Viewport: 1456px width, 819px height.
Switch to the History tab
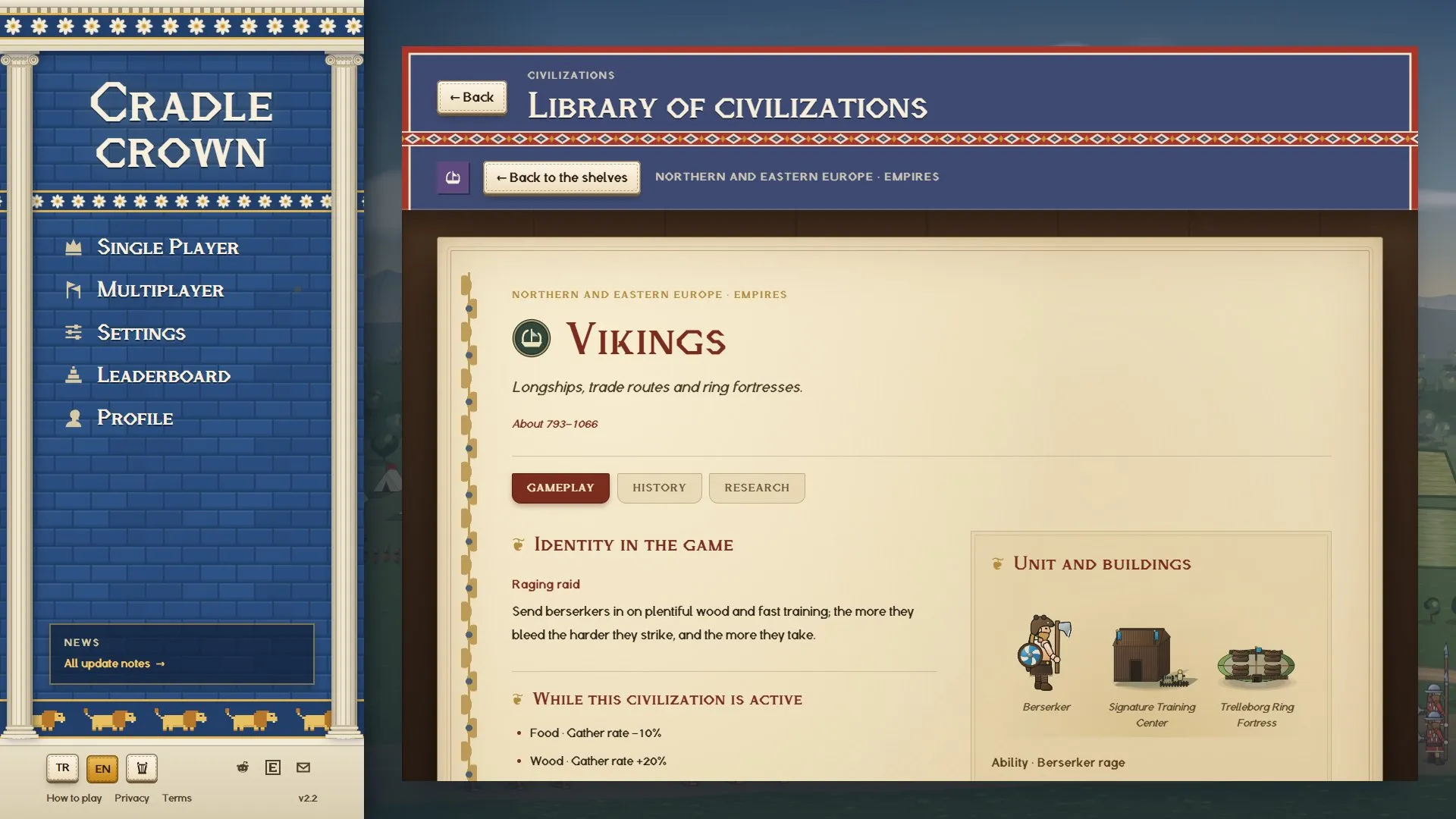point(659,488)
